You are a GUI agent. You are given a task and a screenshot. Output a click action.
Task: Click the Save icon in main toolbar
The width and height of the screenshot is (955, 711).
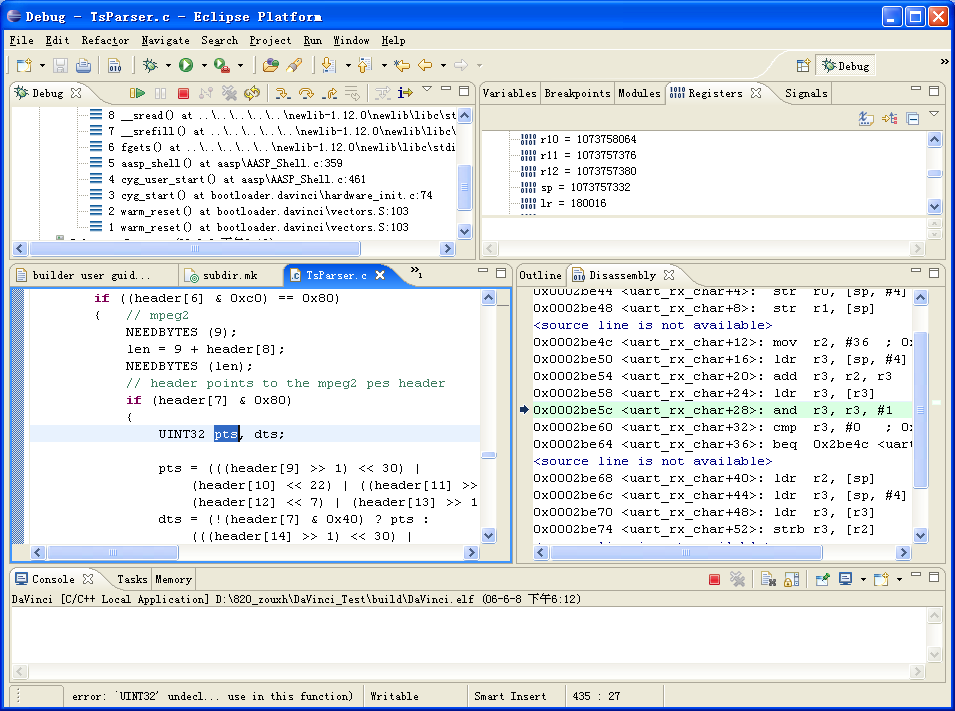60,65
